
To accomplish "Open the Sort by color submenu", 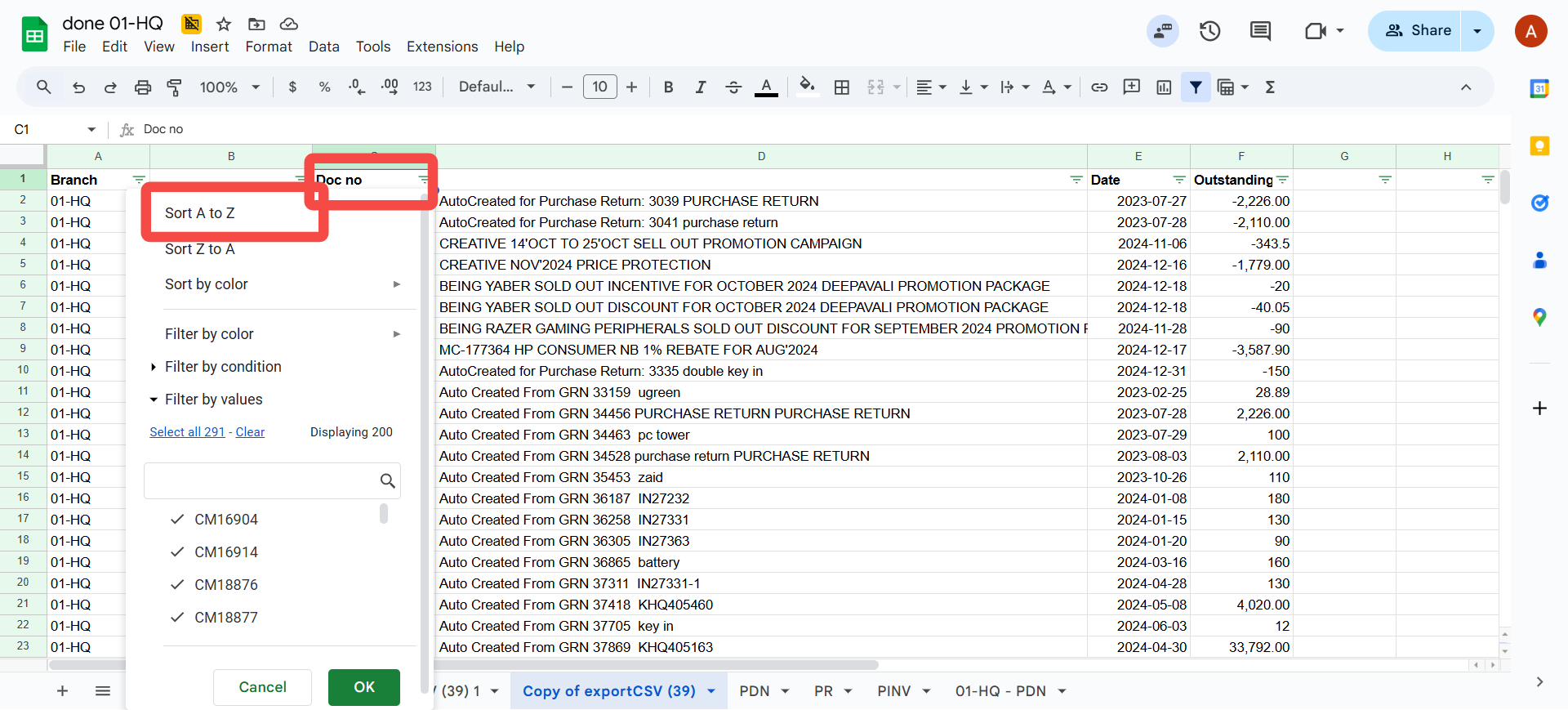I will pyautogui.click(x=282, y=284).
